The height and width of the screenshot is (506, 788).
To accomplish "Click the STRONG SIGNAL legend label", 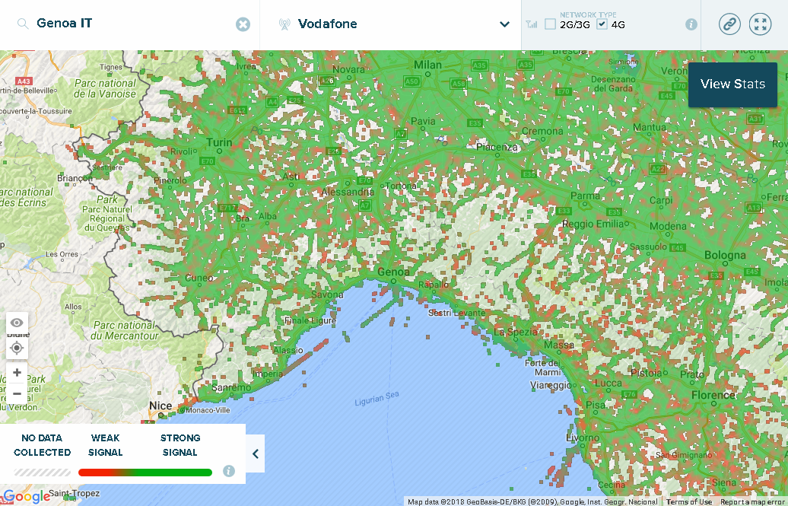I will click(180, 445).
